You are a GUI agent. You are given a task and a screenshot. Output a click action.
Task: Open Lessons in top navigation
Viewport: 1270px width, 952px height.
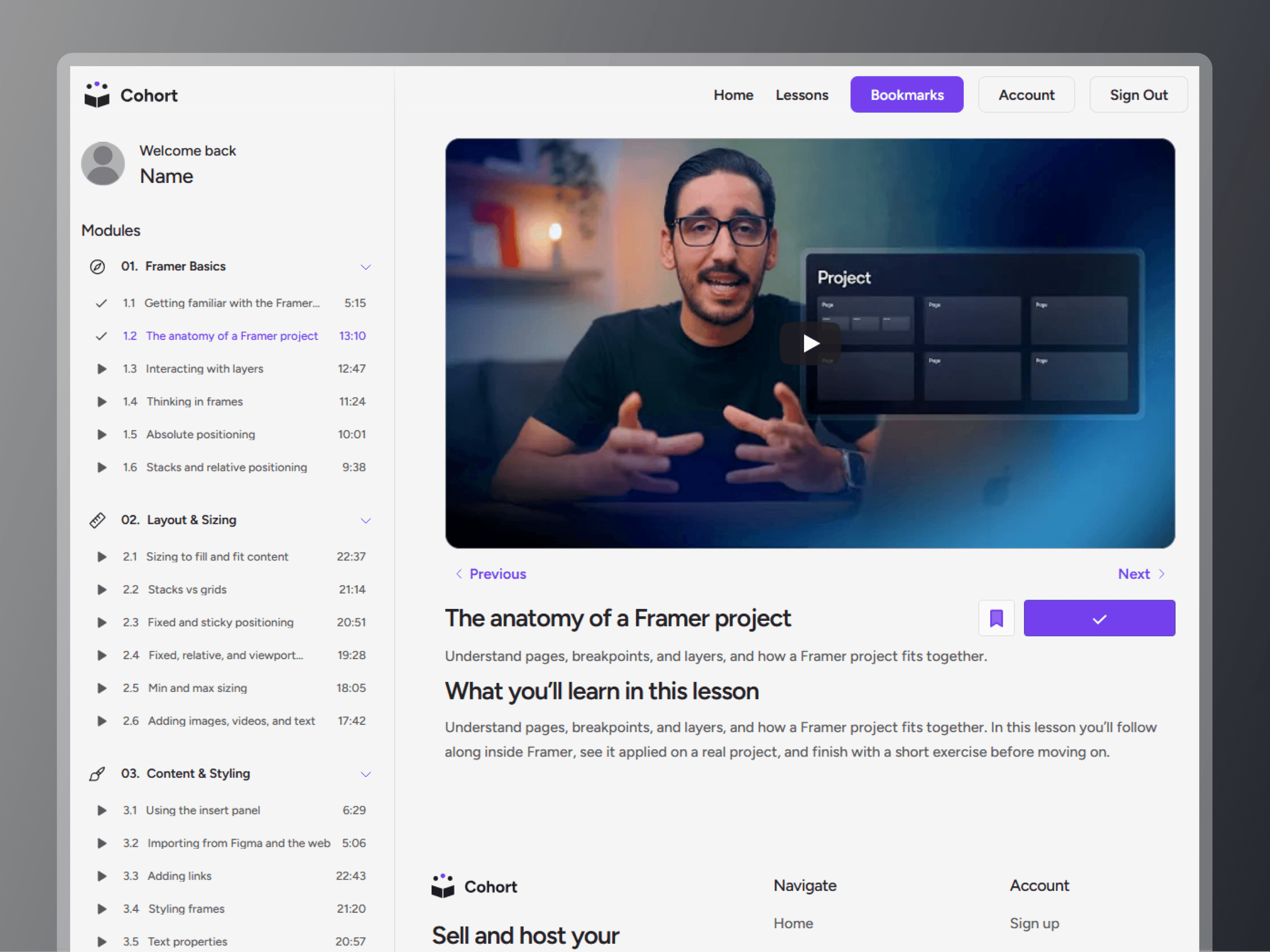(x=802, y=95)
